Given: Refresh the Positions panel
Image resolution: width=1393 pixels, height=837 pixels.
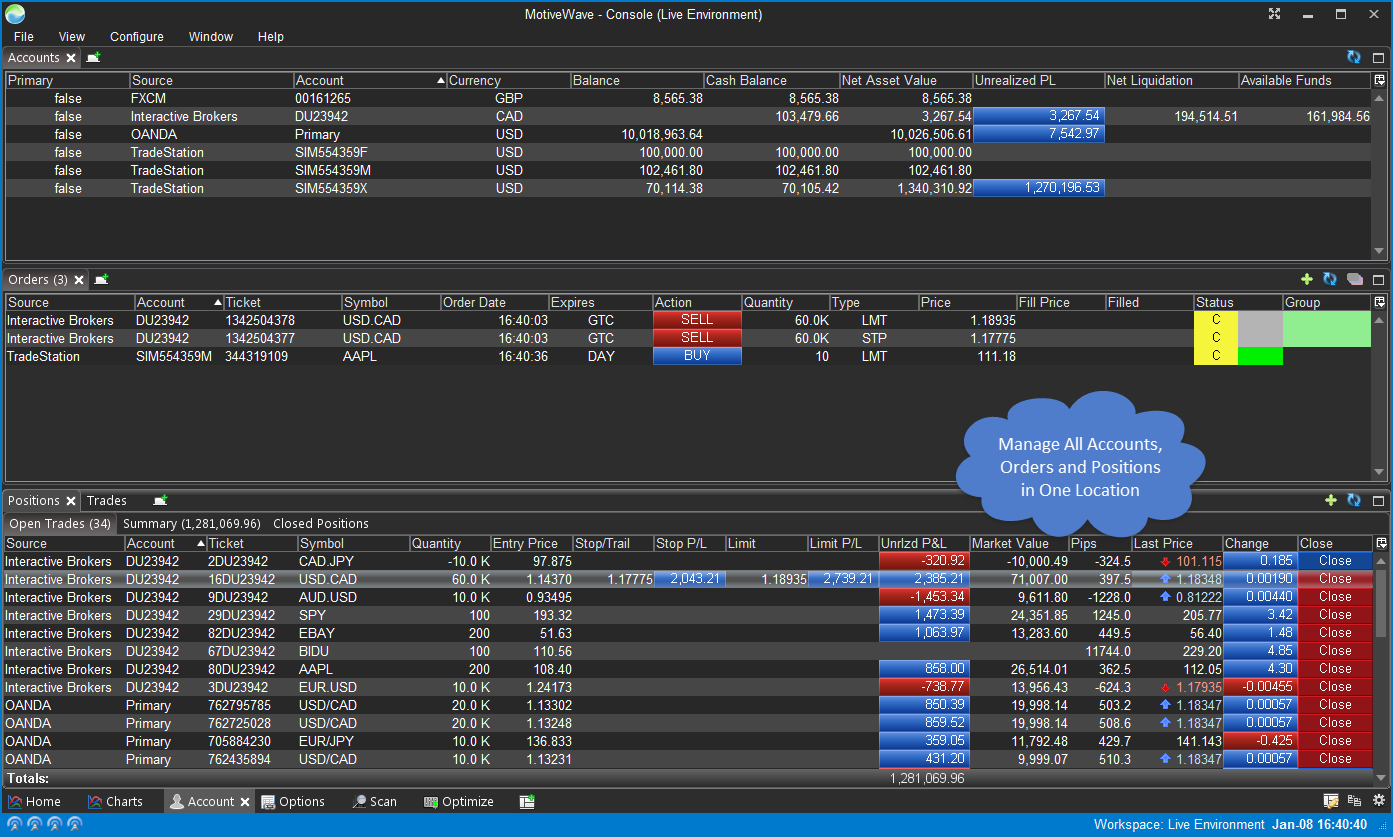Looking at the screenshot, I should (x=1354, y=500).
